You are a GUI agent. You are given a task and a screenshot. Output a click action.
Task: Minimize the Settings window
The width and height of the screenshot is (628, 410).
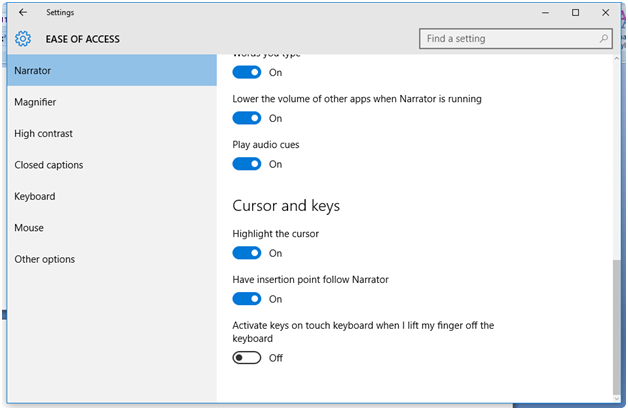[546, 13]
